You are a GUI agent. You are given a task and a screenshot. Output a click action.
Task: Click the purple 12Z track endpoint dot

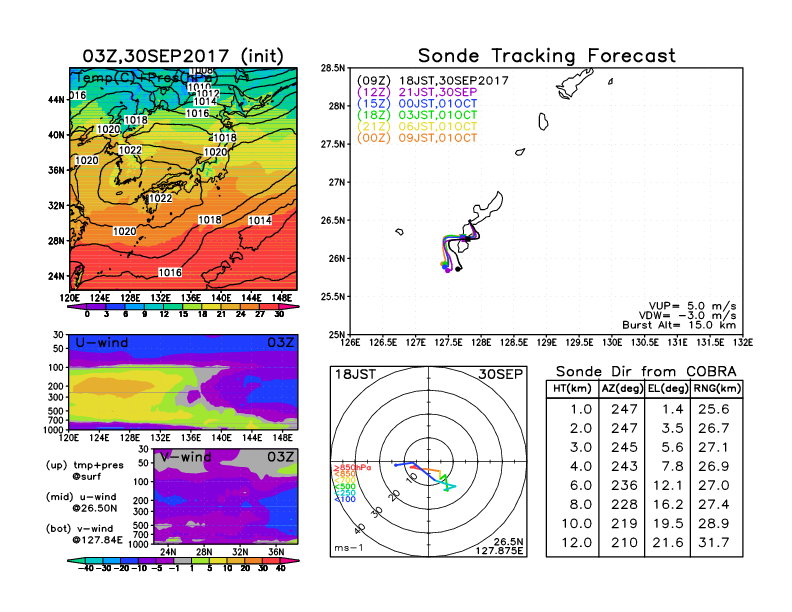(x=448, y=271)
